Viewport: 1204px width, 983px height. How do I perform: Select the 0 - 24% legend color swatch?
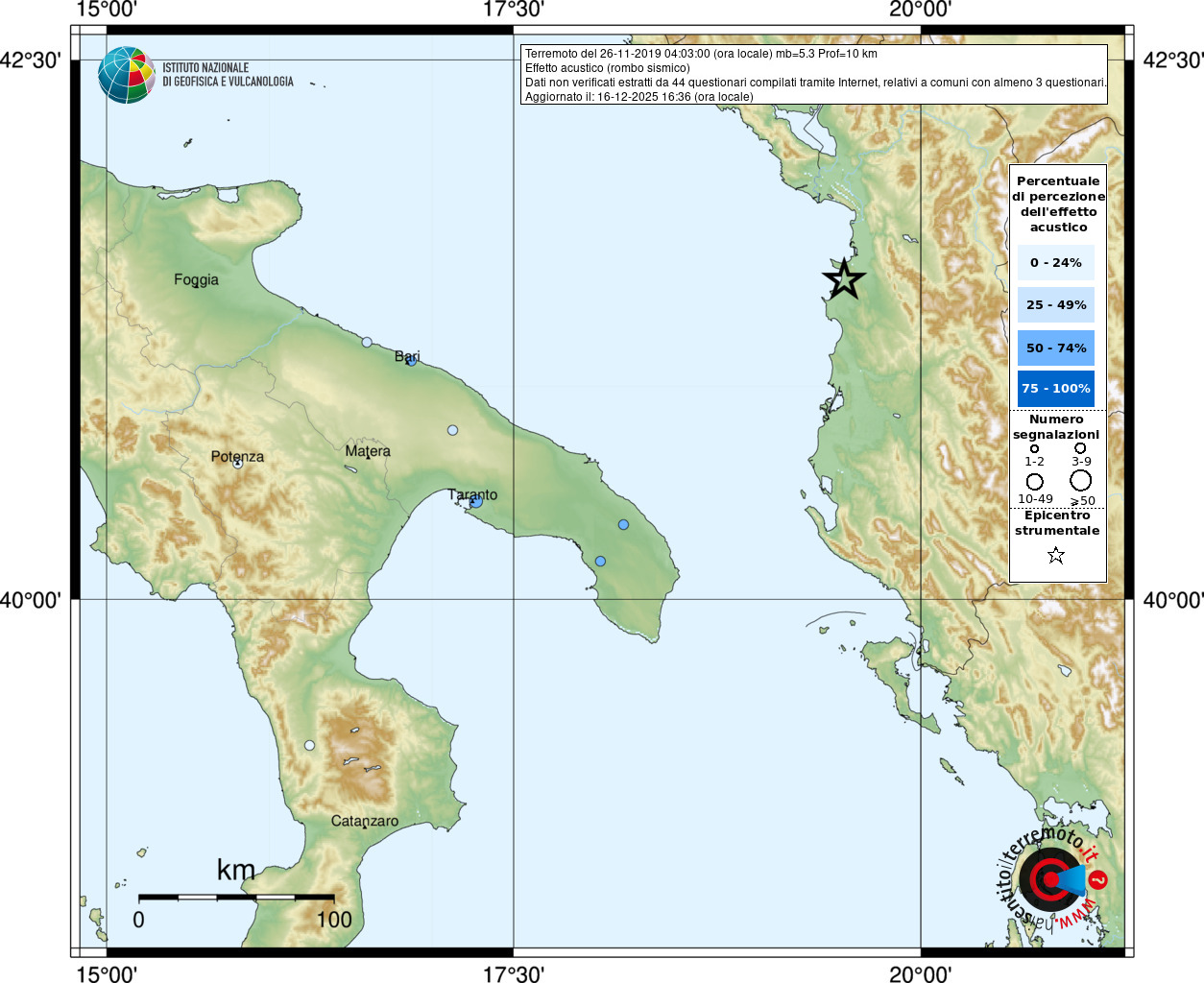[1055, 262]
